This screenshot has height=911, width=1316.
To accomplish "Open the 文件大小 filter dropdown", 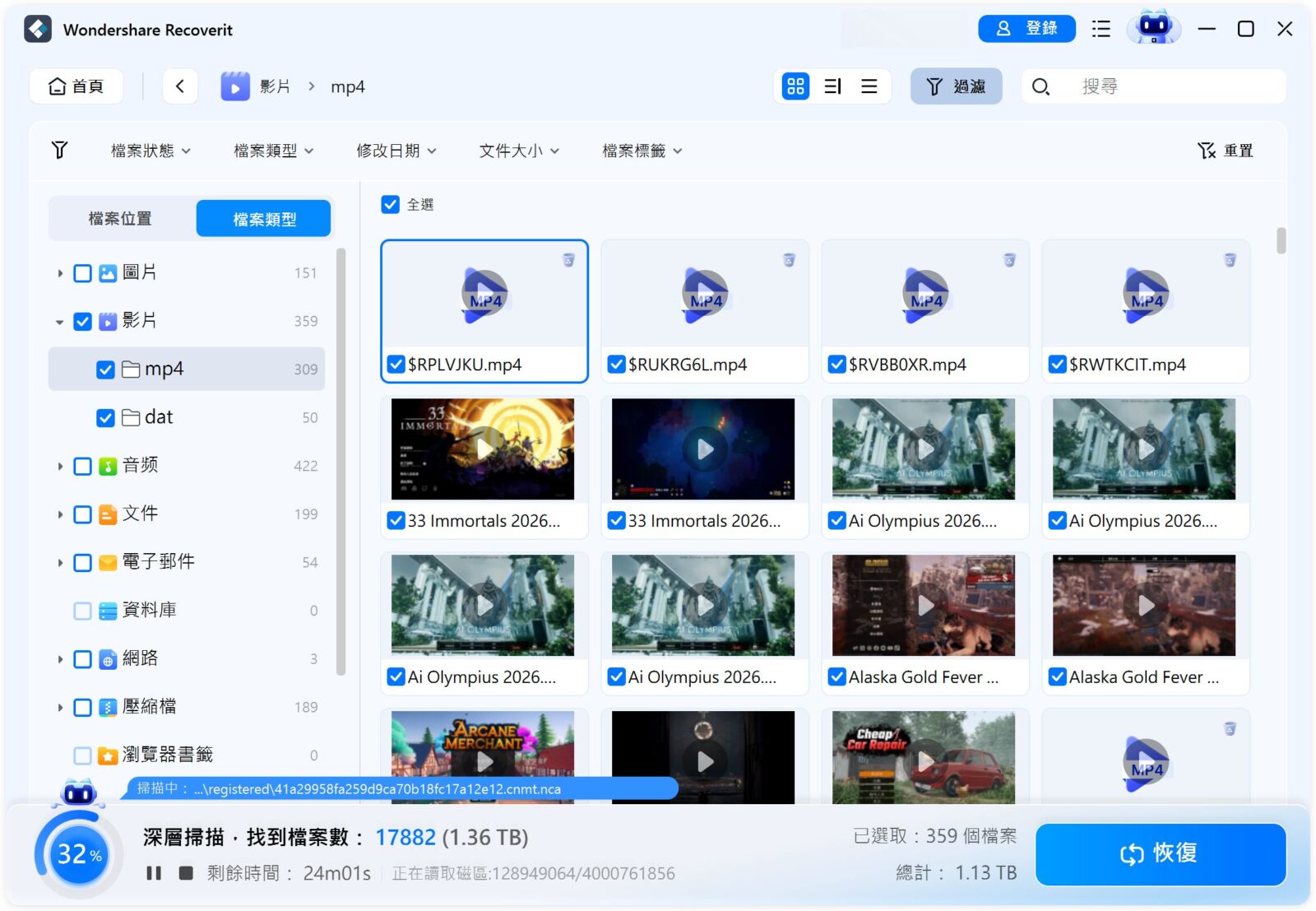I will (x=519, y=151).
